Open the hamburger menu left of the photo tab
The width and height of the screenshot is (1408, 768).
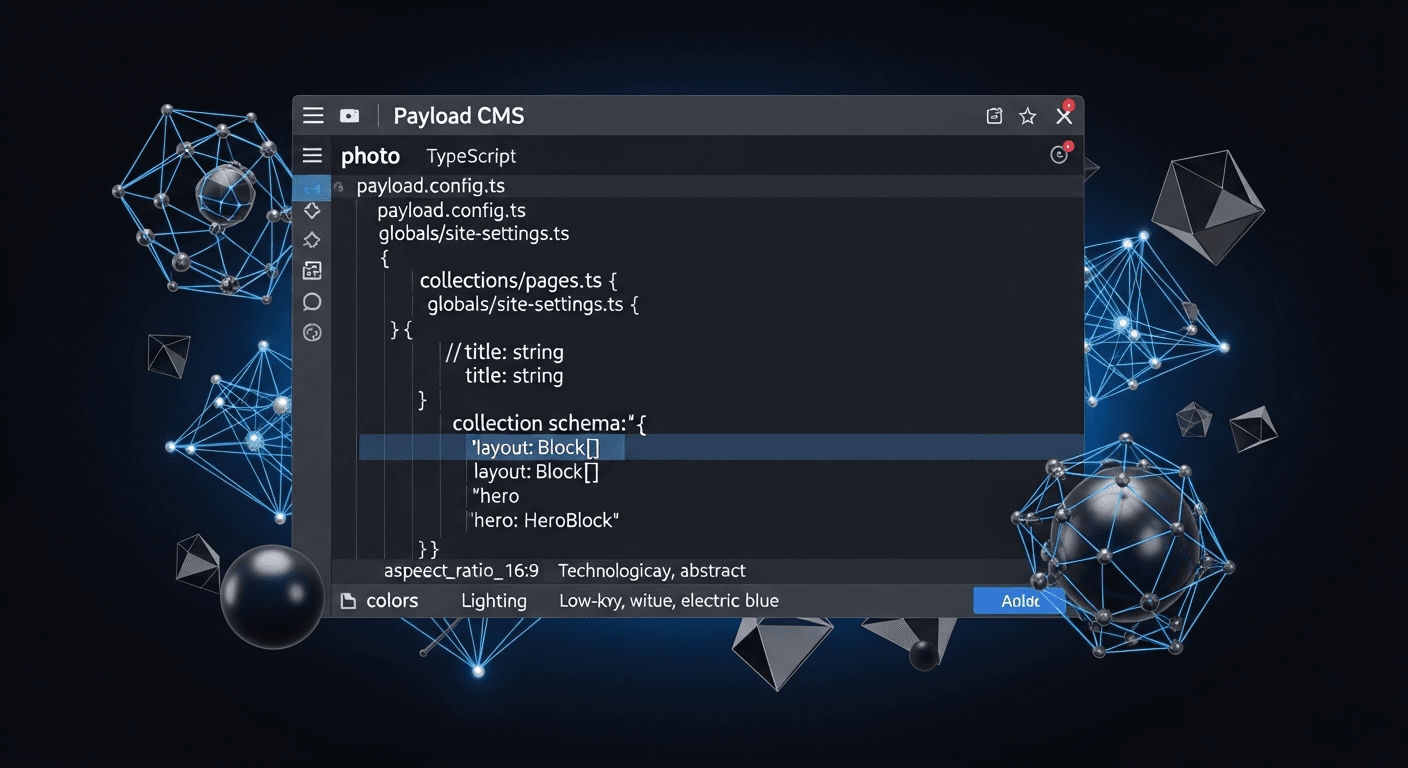click(312, 156)
